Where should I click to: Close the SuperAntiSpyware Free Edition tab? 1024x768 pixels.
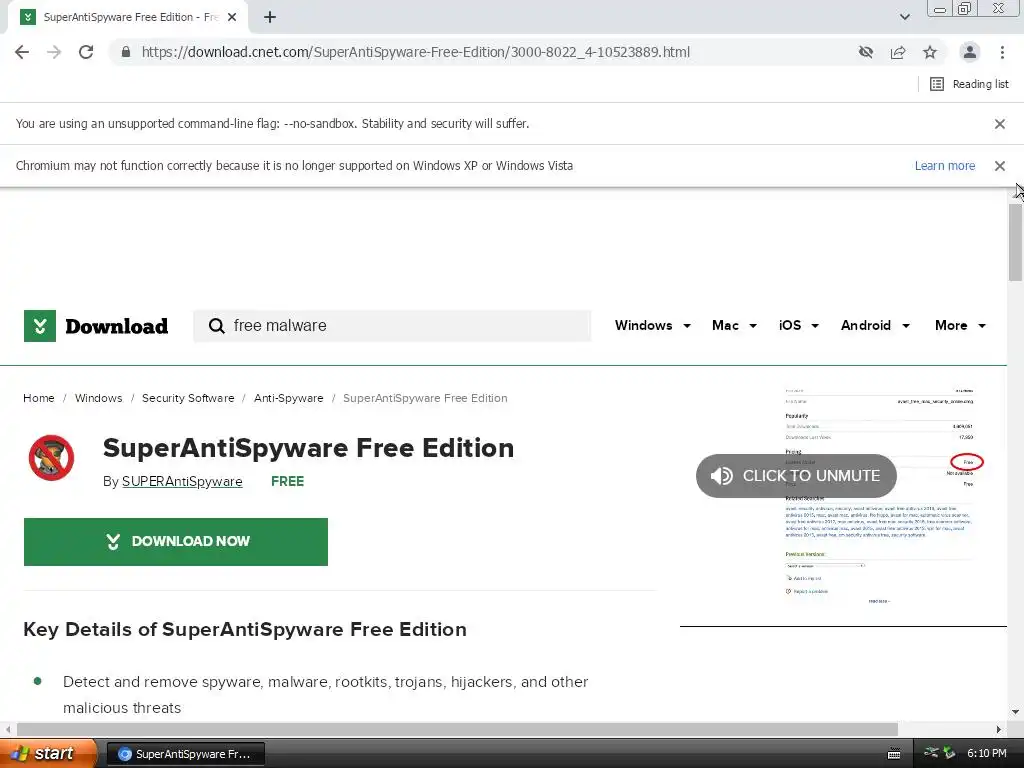click(232, 18)
